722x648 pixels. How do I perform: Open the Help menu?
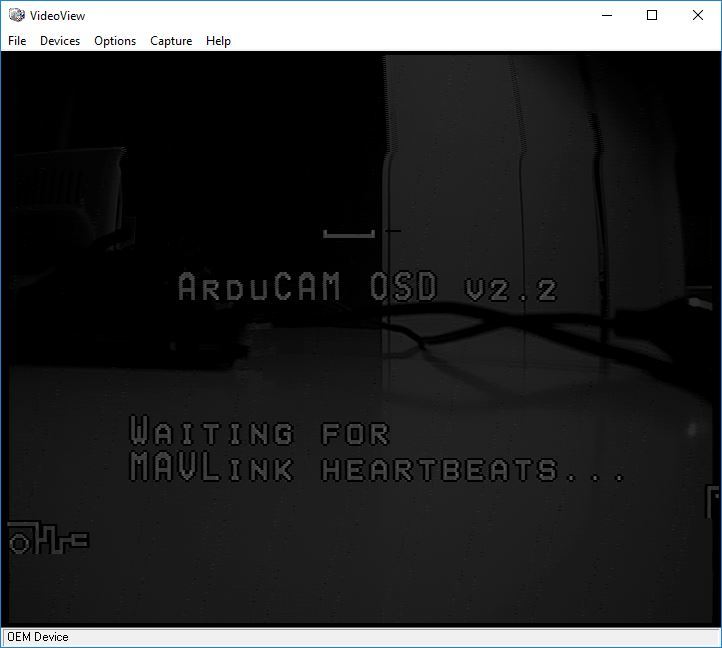pos(218,41)
